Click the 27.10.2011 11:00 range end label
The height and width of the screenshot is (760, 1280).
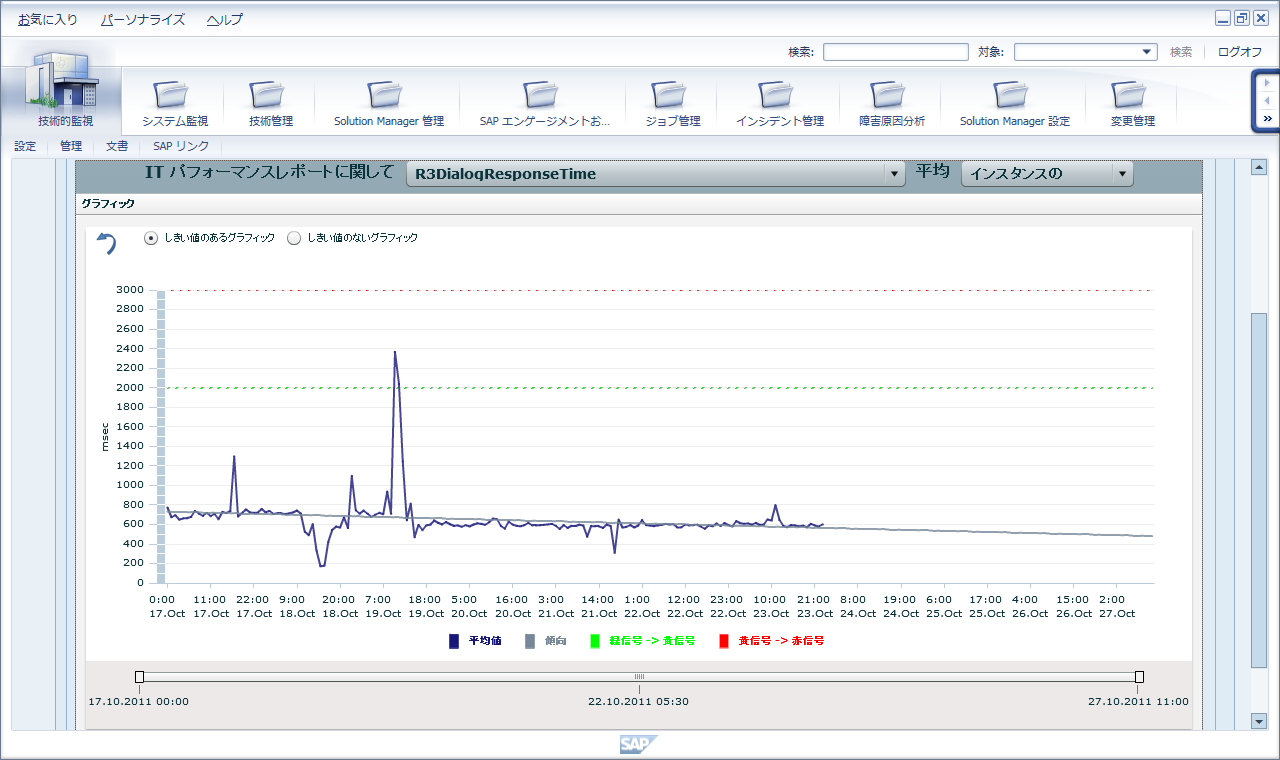pos(1139,701)
